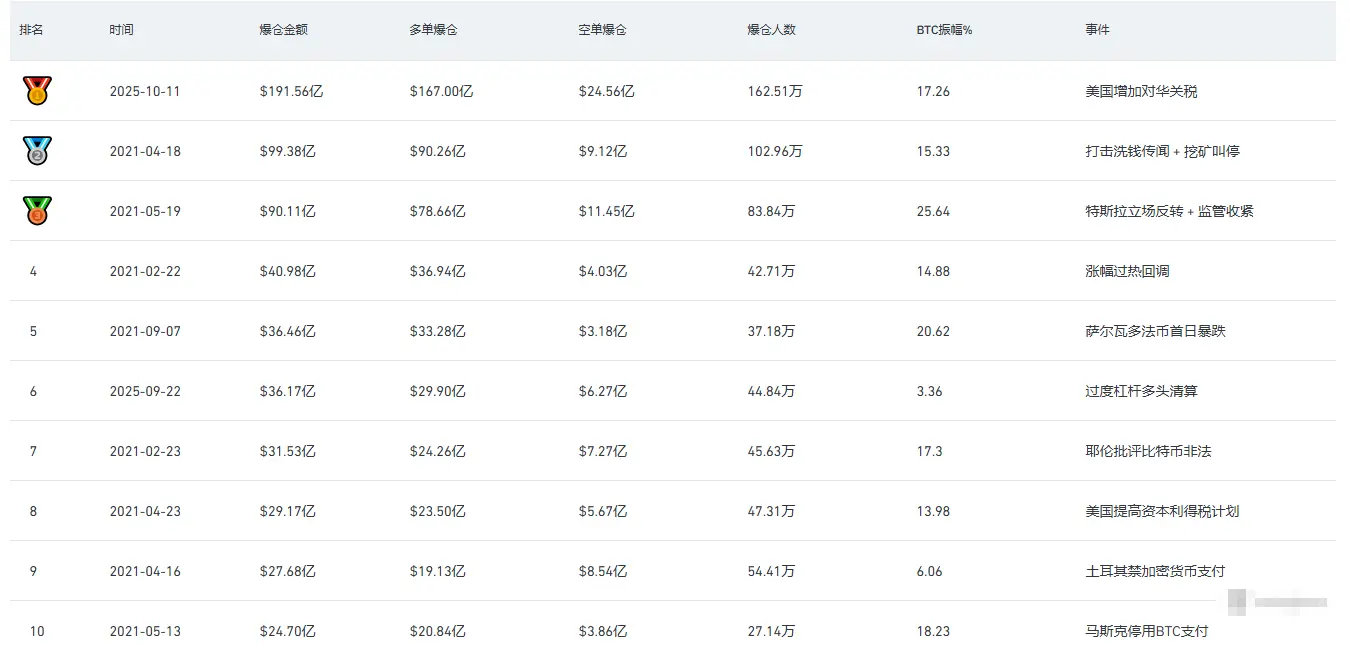Select the 多单爆仓 column header
Screen dimensions: 1350x659
433,30
